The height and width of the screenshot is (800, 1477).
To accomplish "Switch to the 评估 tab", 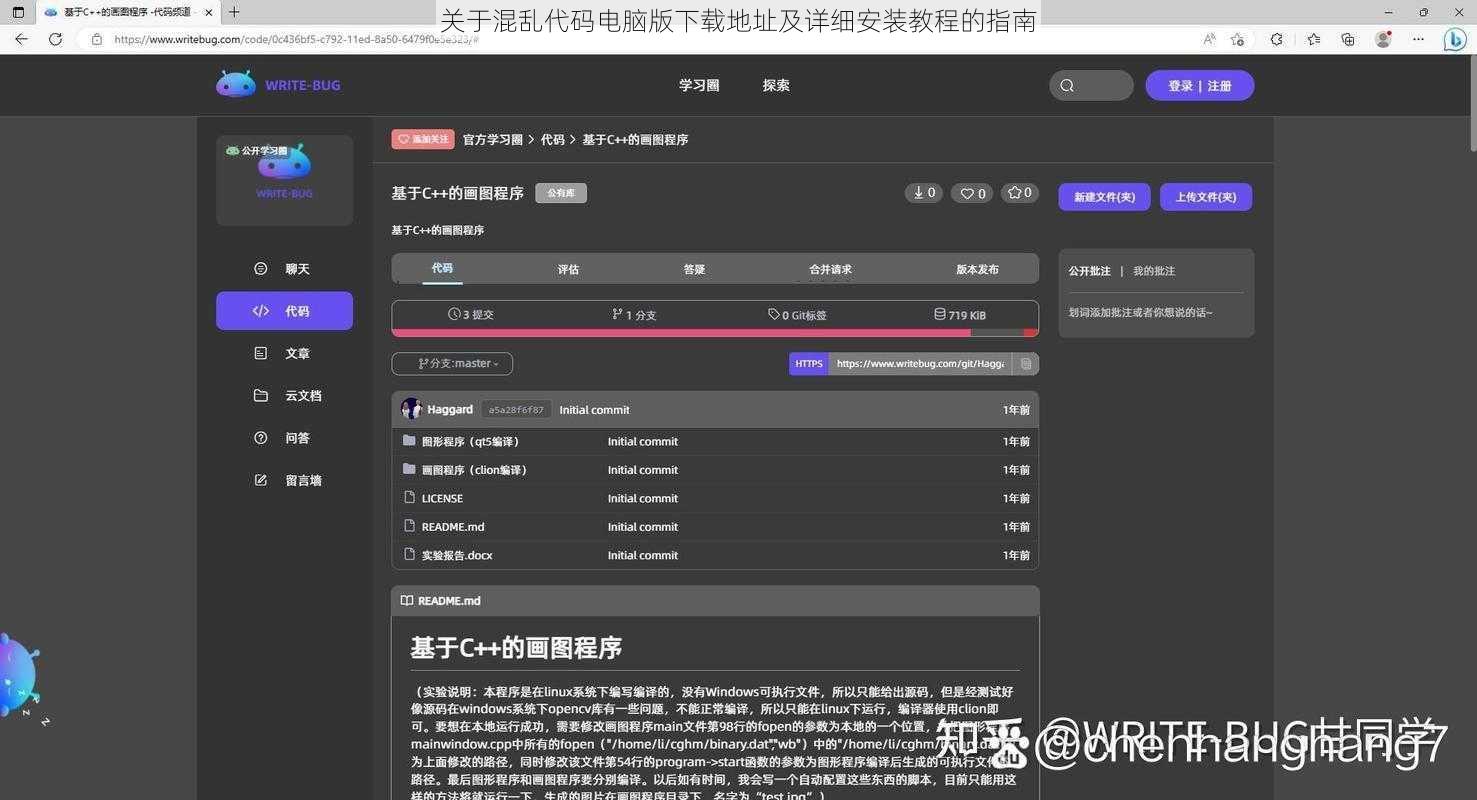I will (x=568, y=269).
